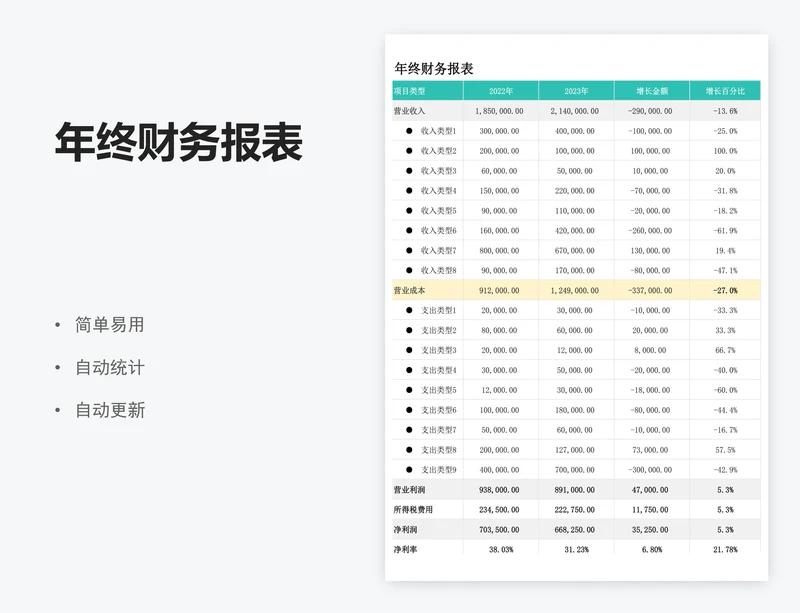Image resolution: width=800 pixels, height=613 pixels.
Task: Click the 21.78% net margin growth cell
Action: pos(725,549)
